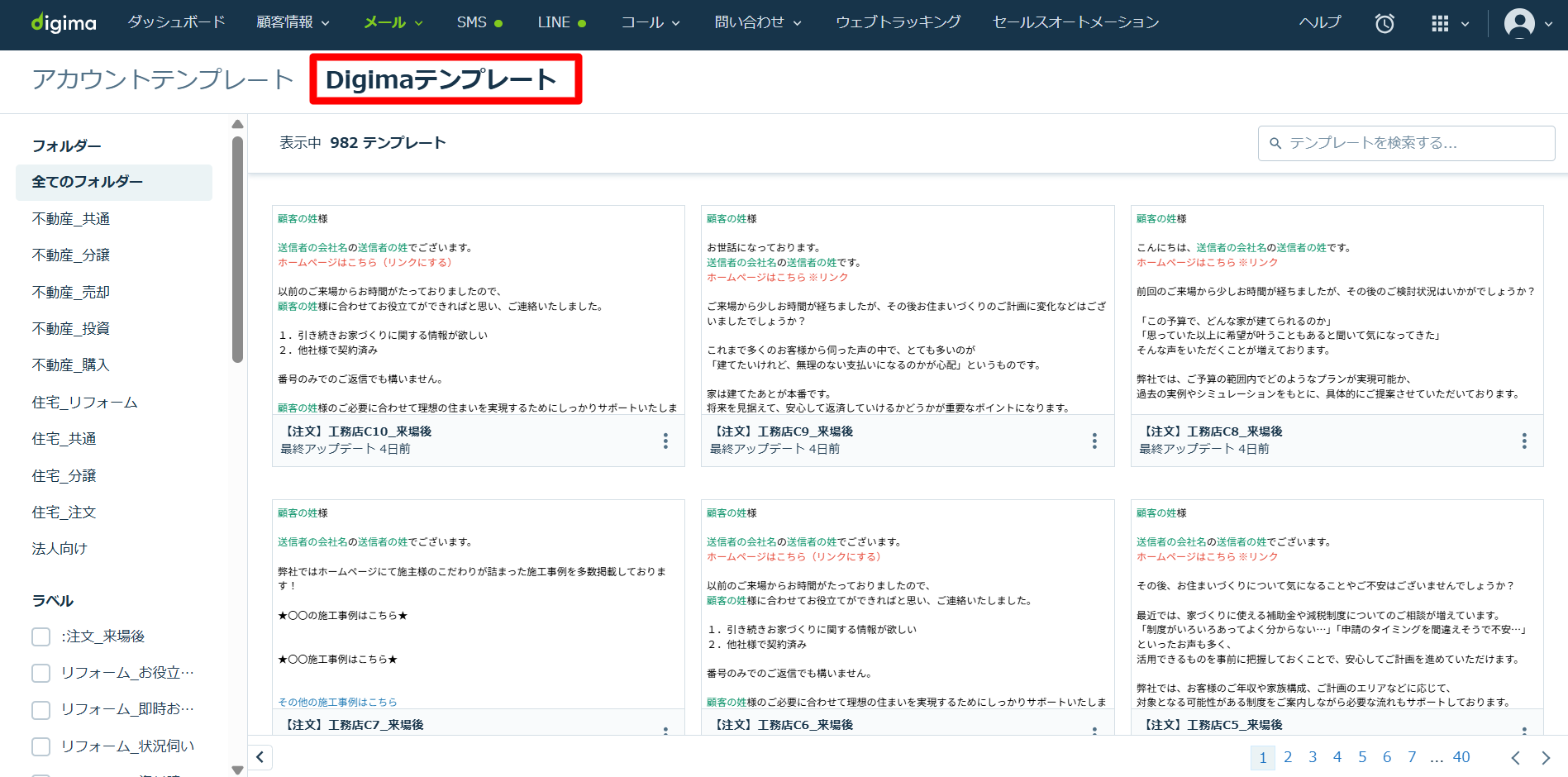Select the 不動産_売却 folder
Image resolution: width=1568 pixels, height=777 pixels.
pos(71,292)
